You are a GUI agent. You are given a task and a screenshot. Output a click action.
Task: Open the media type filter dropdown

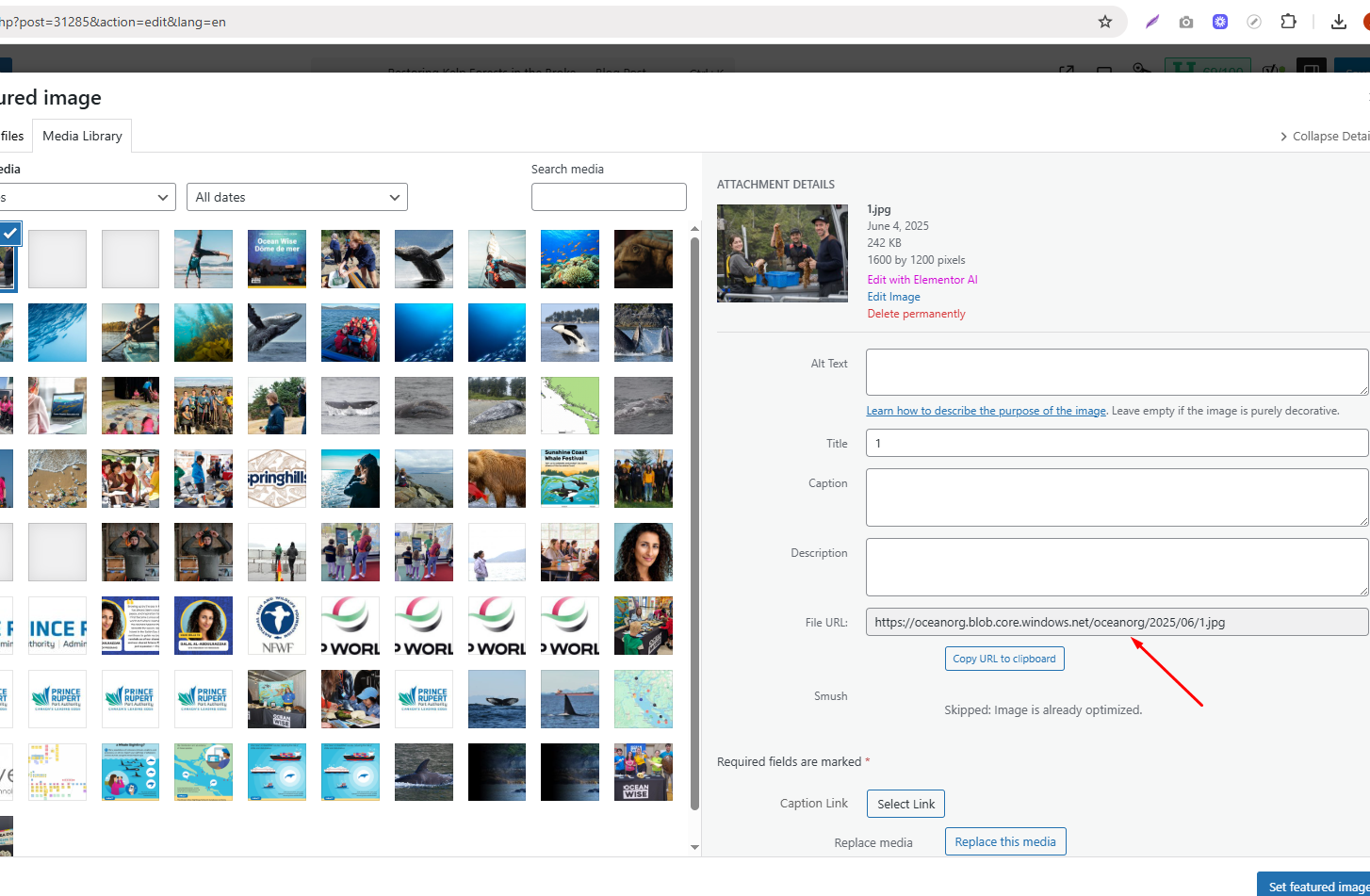[87, 197]
